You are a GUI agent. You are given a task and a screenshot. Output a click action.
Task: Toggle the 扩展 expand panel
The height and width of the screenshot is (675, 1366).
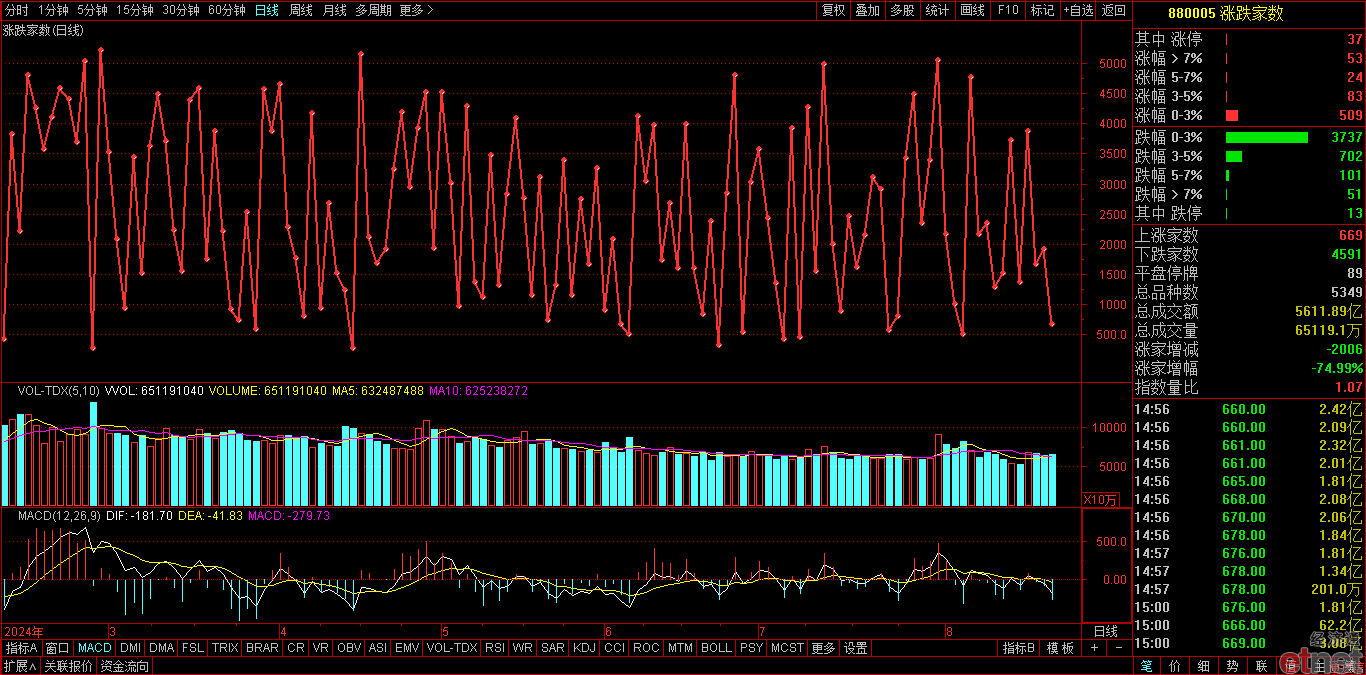[19, 666]
